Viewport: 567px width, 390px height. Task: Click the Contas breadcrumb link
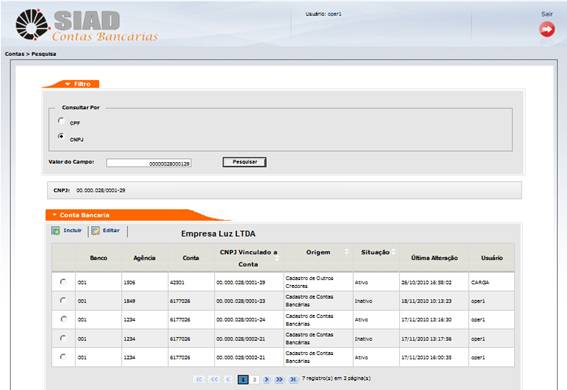(x=14, y=54)
